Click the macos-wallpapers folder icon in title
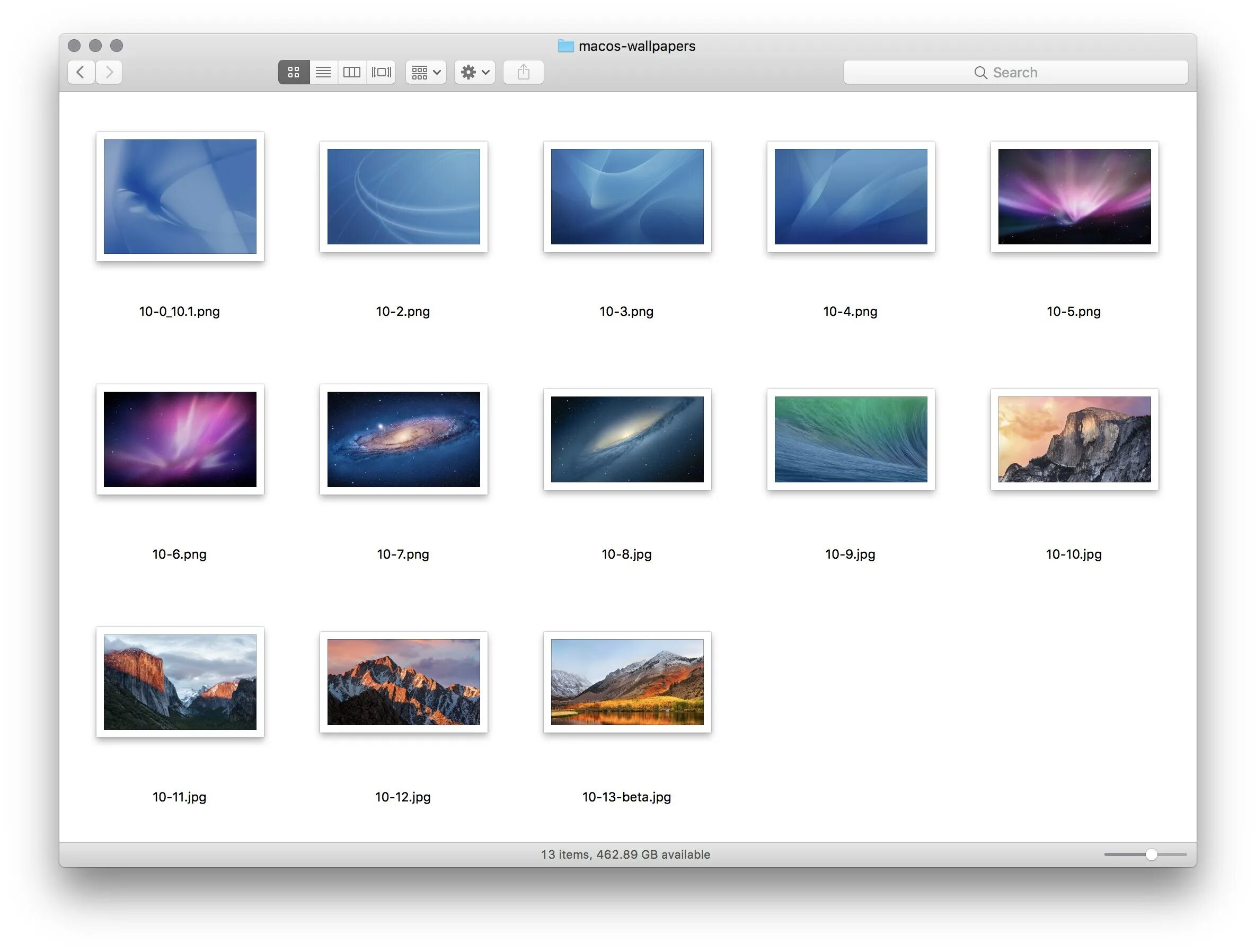 [565, 46]
